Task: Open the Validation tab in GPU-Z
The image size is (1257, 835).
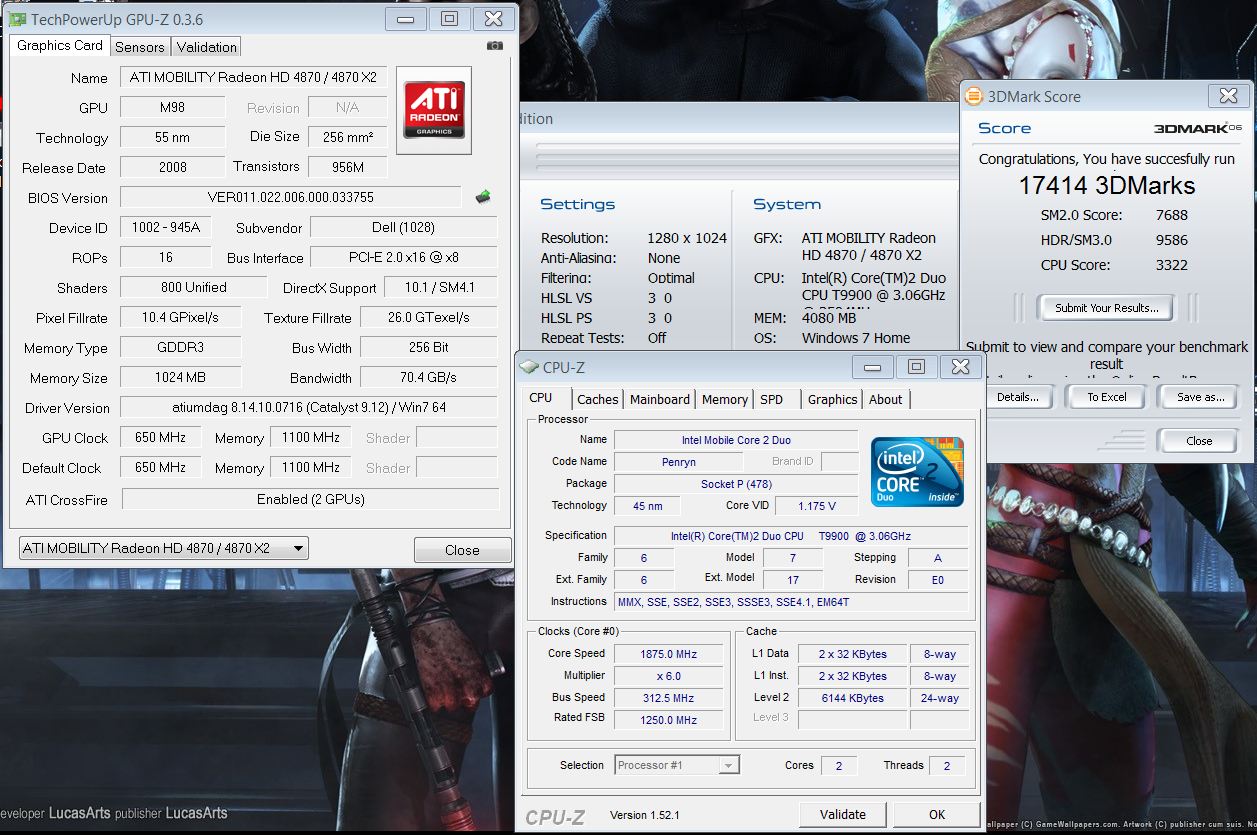Action: pos(207,47)
